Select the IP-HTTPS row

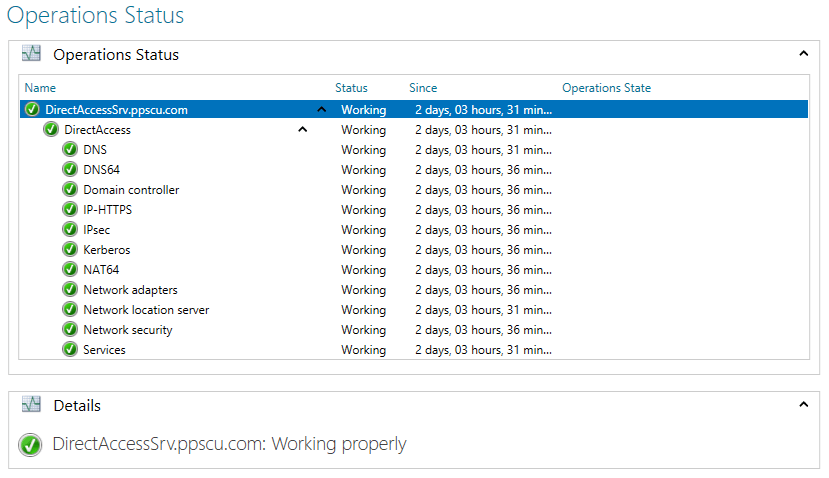pyautogui.click(x=414, y=209)
